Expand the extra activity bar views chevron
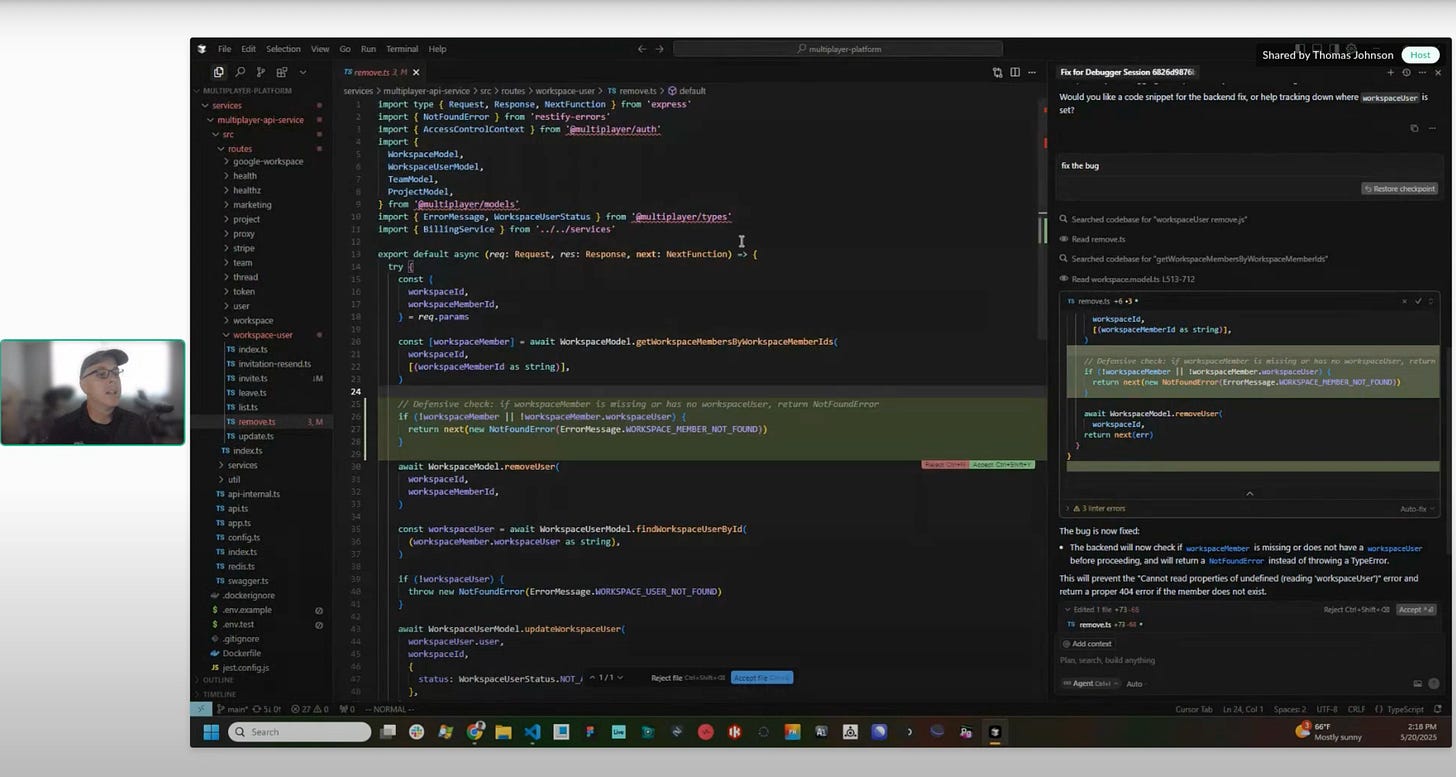 [303, 72]
